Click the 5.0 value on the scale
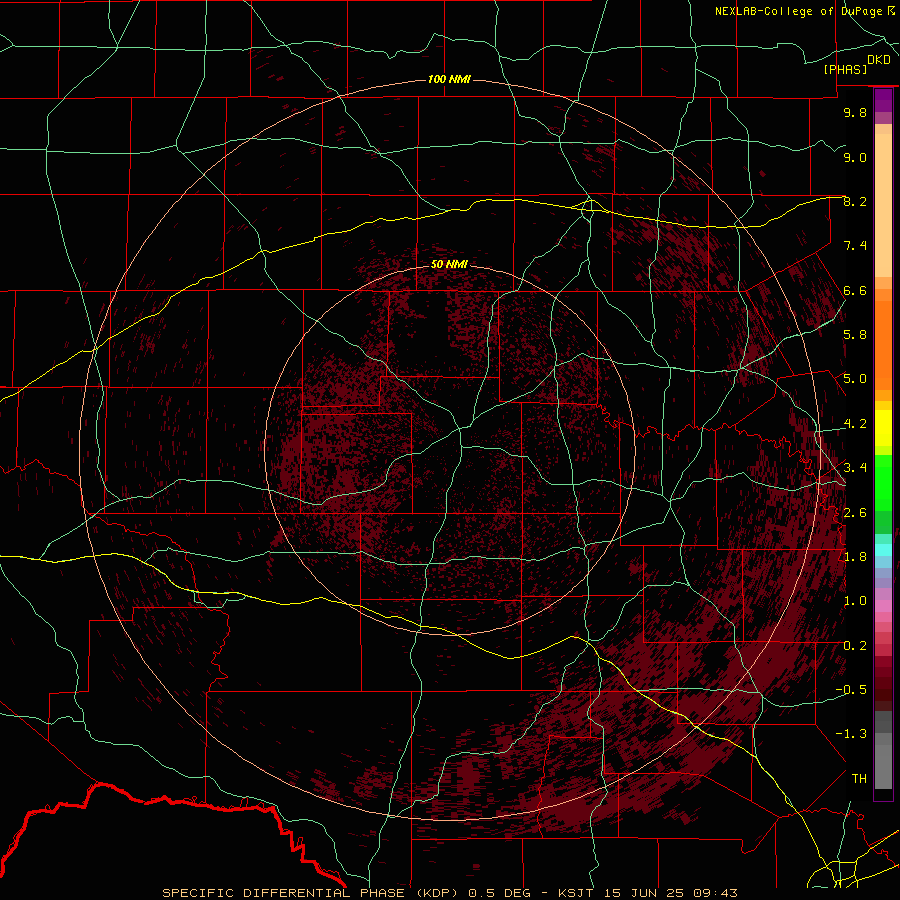Viewport: 900px width, 900px height. [855, 379]
